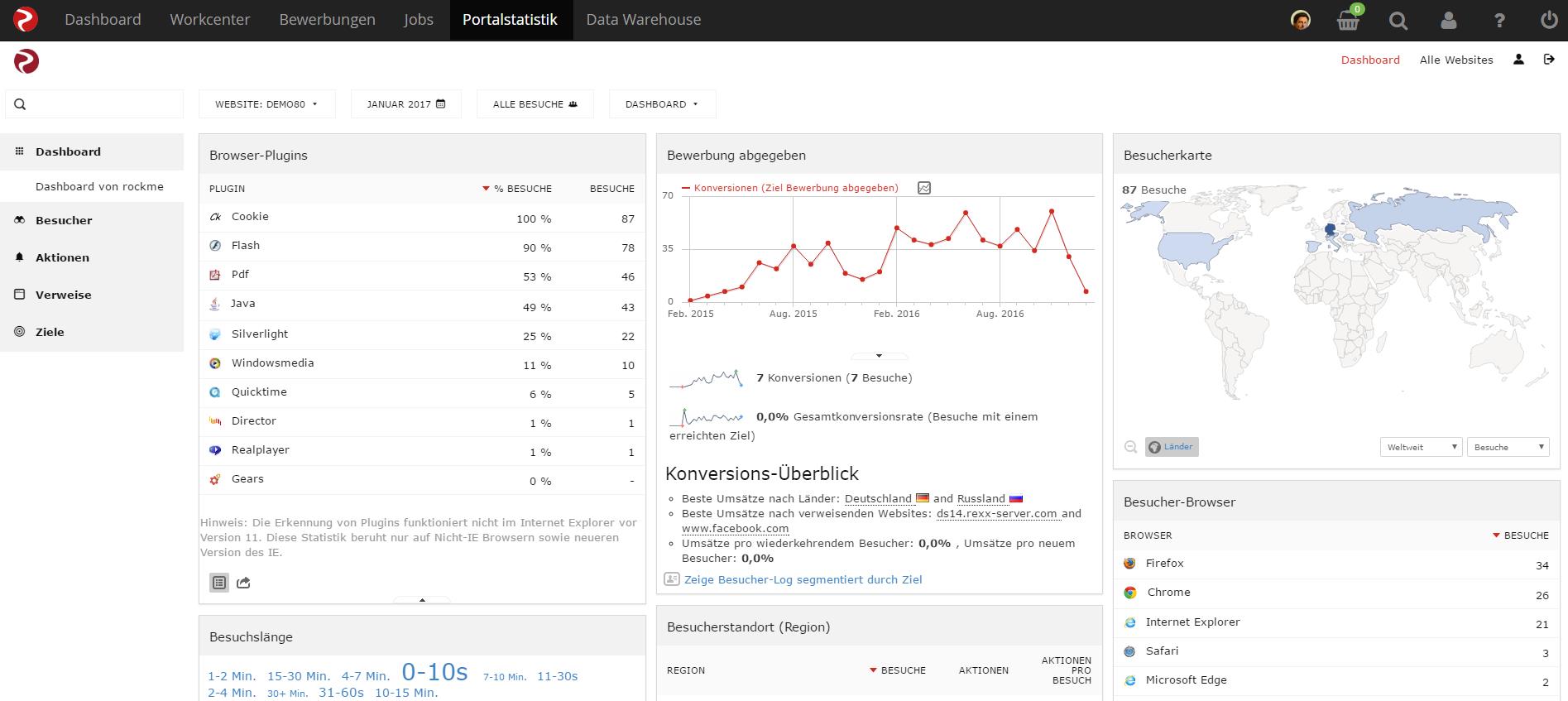Screen dimensions: 1568x701
Task: Click the search magnifier in top bar
Action: click(1398, 21)
